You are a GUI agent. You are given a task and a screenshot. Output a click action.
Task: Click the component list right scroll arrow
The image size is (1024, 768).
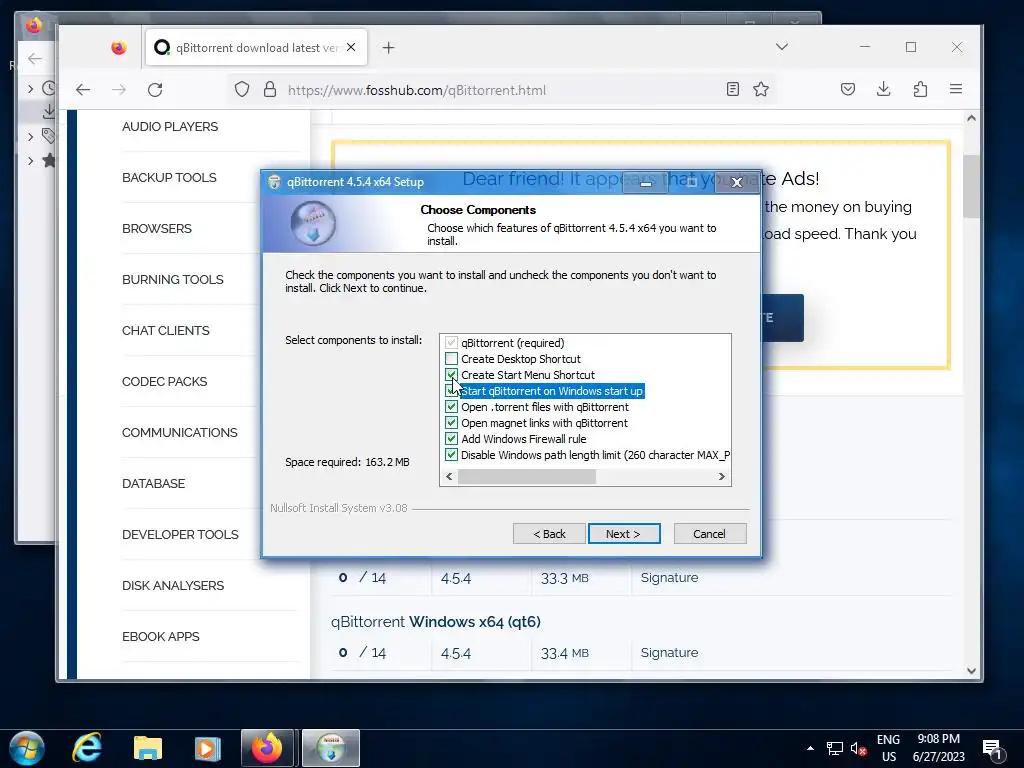pyautogui.click(x=722, y=477)
